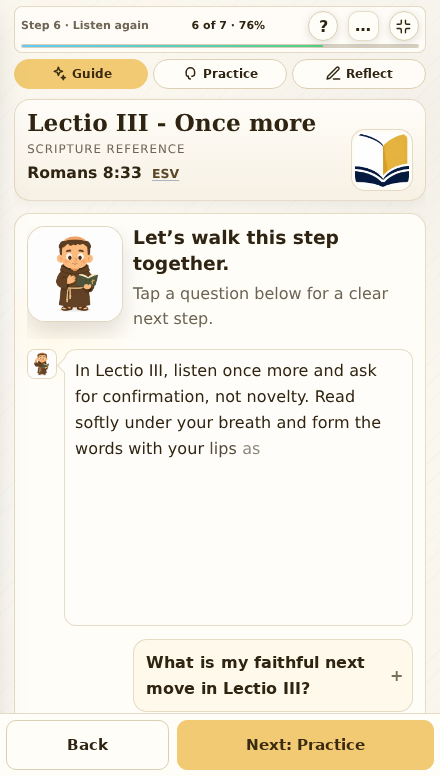Screen dimensions: 440x776
Task: Click the collapse fullscreen icon
Action: click(404, 26)
